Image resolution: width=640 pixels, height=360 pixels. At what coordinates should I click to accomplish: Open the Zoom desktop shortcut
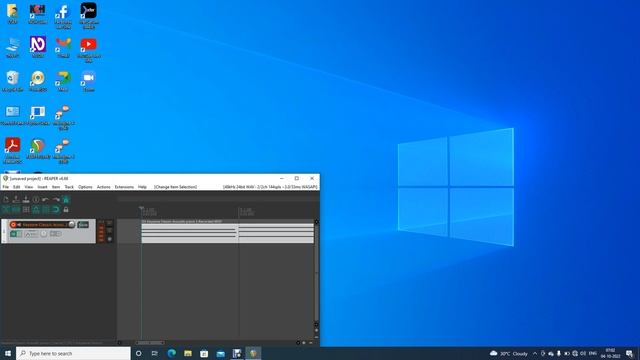pos(89,81)
